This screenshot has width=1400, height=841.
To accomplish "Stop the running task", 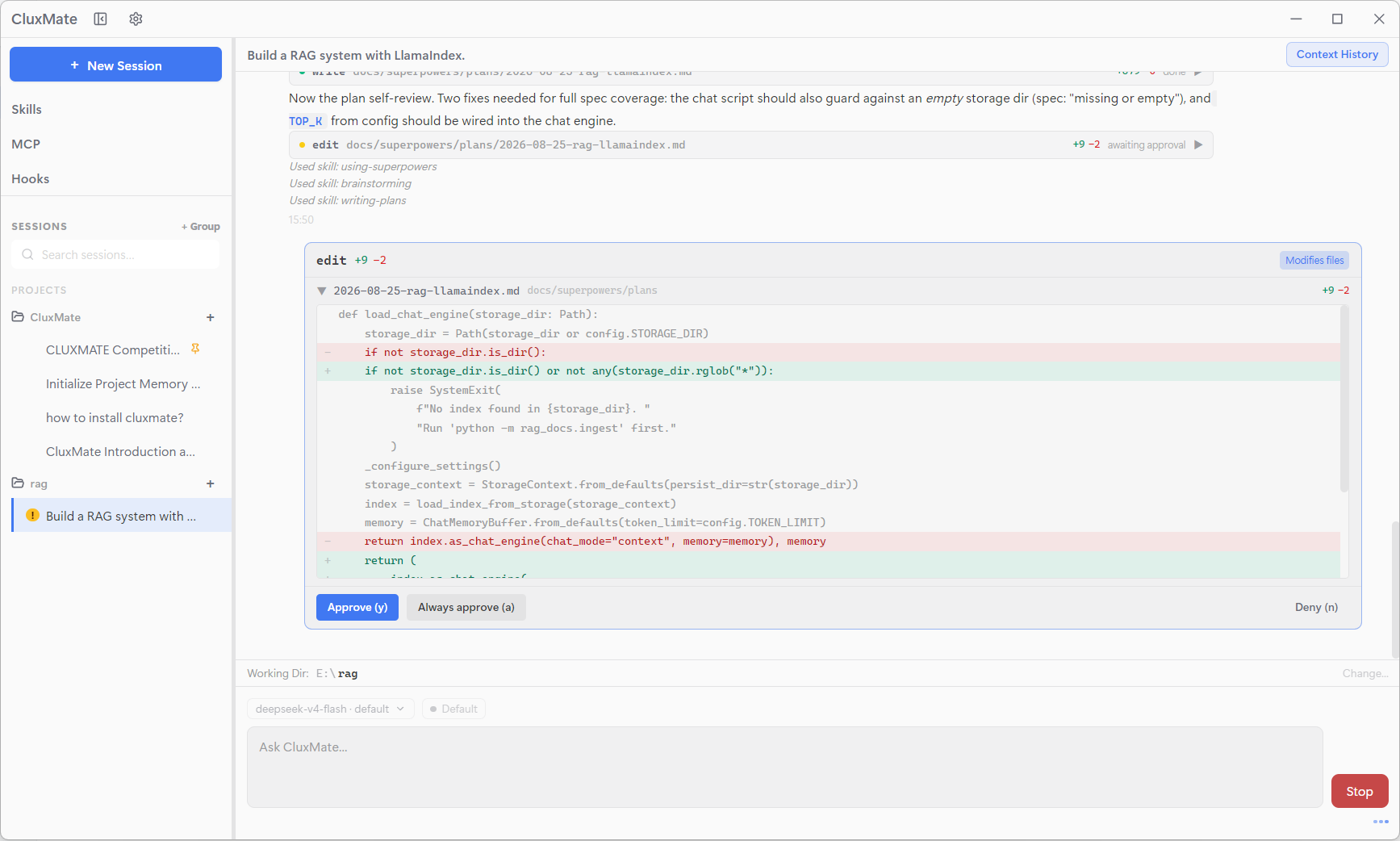I will [1360, 791].
